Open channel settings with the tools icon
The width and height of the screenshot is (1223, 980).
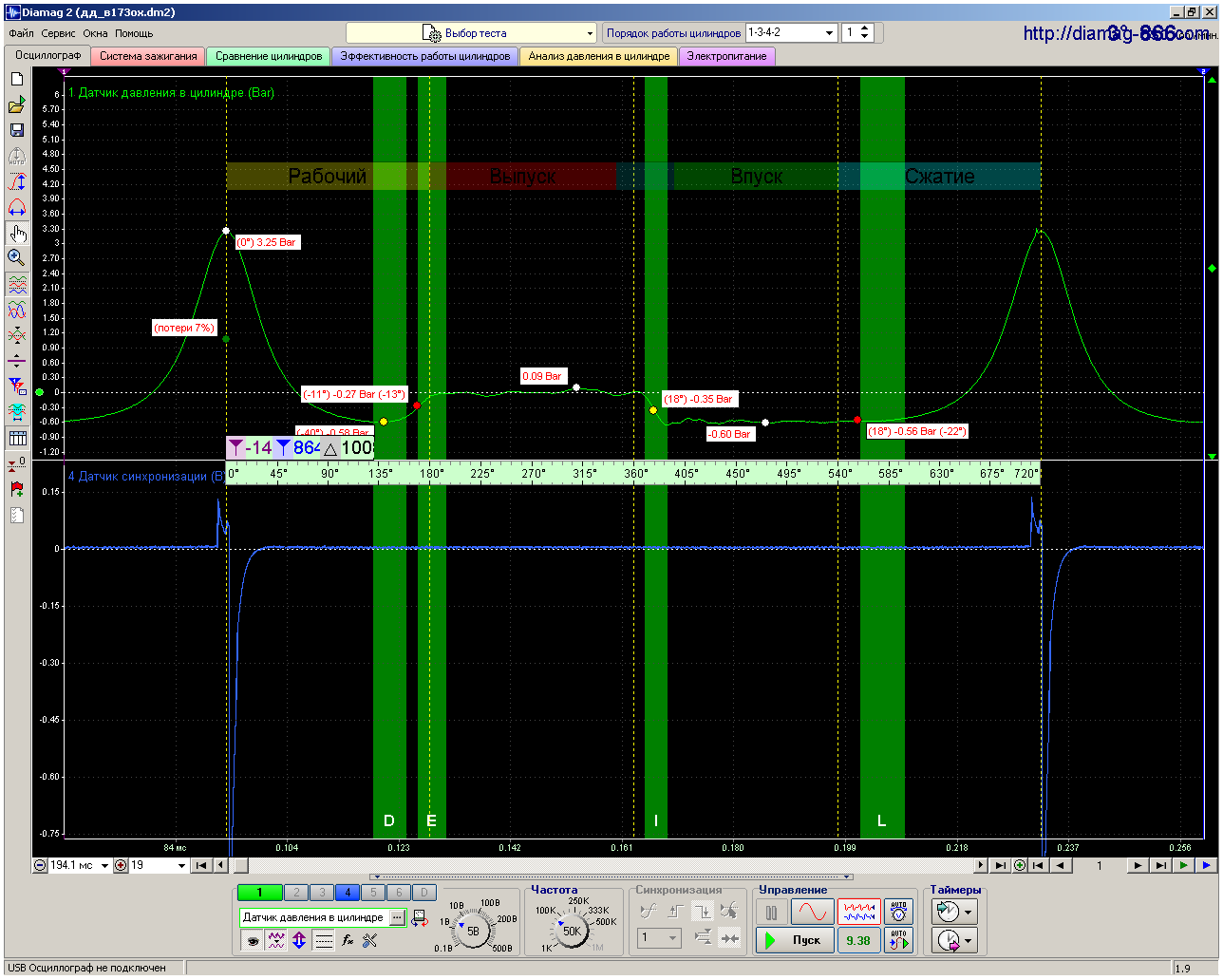370,941
